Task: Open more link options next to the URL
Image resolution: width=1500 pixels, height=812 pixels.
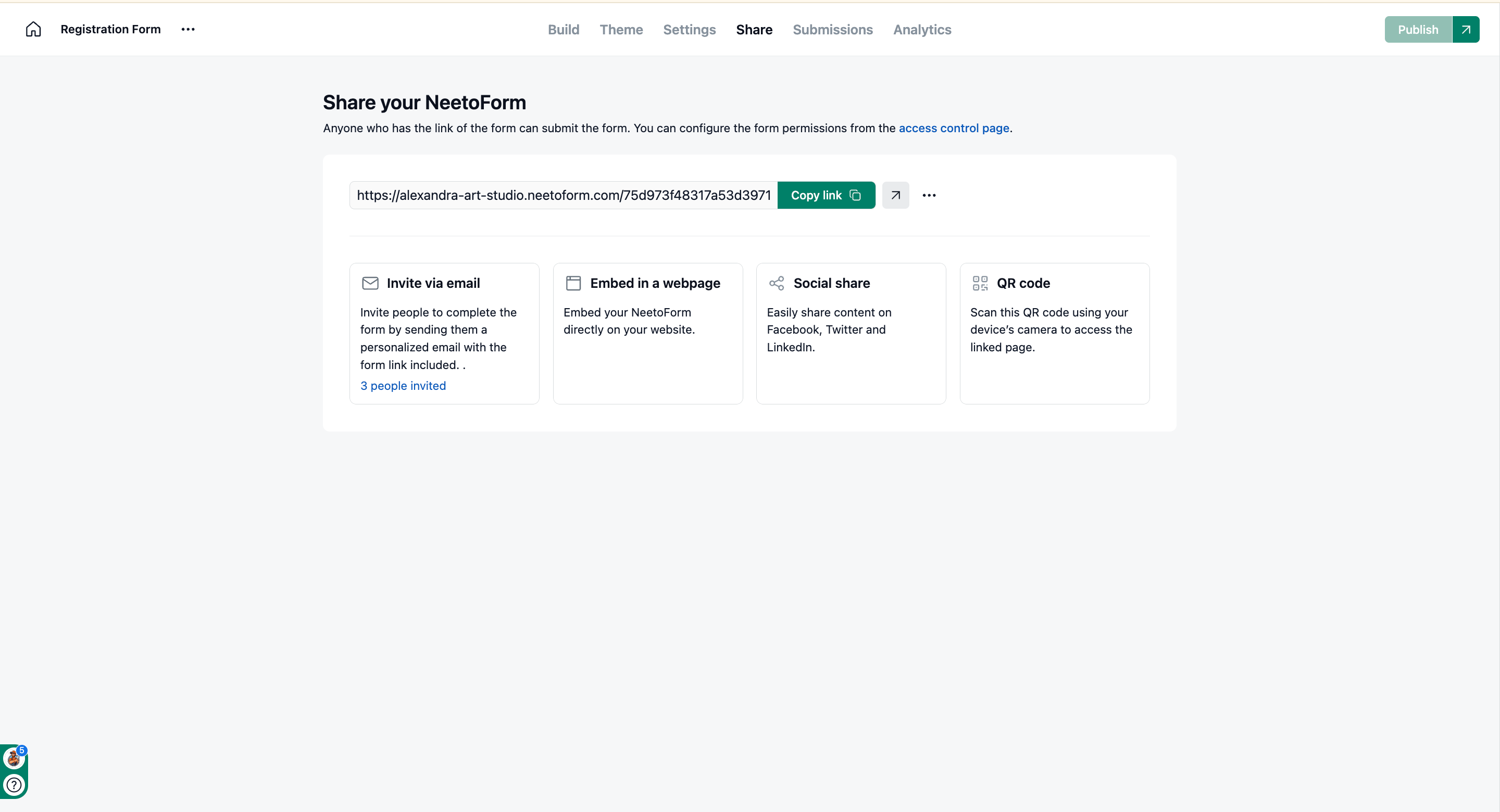Action: tap(929, 195)
